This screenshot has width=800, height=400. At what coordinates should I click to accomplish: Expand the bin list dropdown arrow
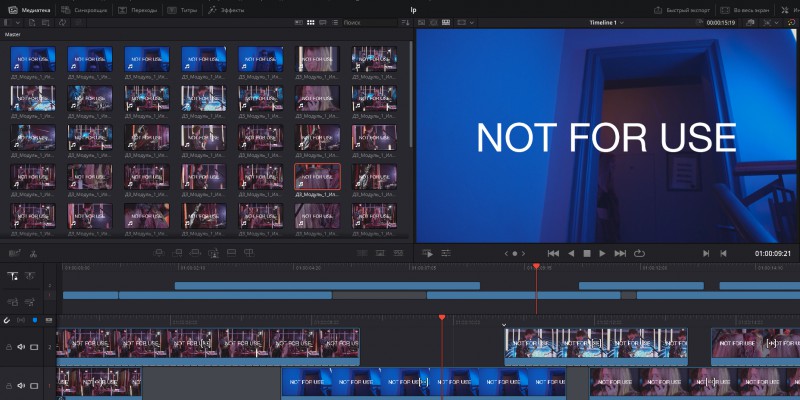[x=18, y=22]
